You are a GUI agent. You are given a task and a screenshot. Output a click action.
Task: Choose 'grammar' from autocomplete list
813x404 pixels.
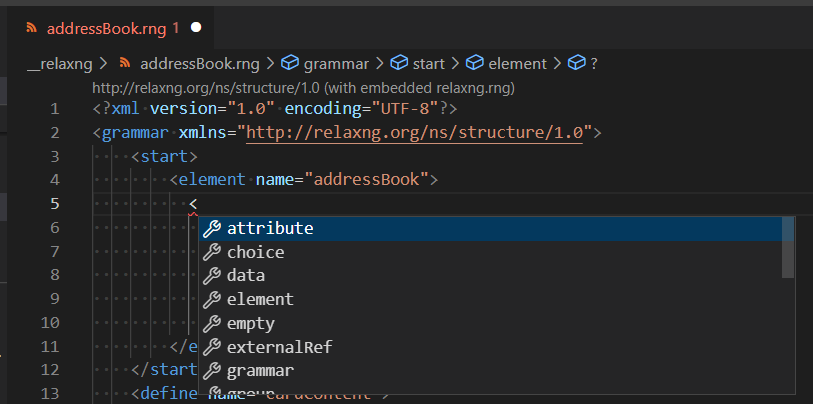(260, 371)
